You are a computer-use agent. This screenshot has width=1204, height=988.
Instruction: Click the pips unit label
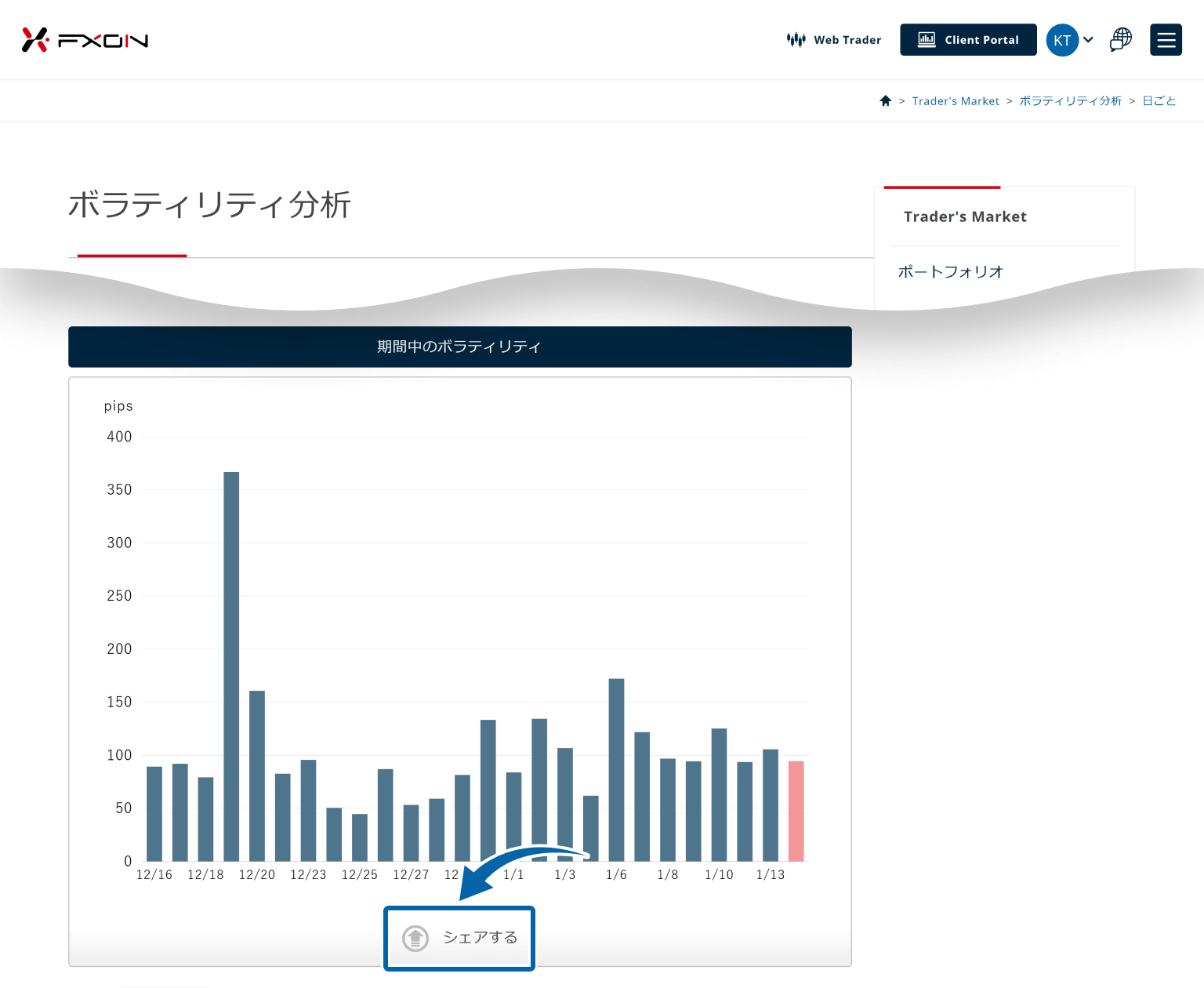pyautogui.click(x=118, y=406)
